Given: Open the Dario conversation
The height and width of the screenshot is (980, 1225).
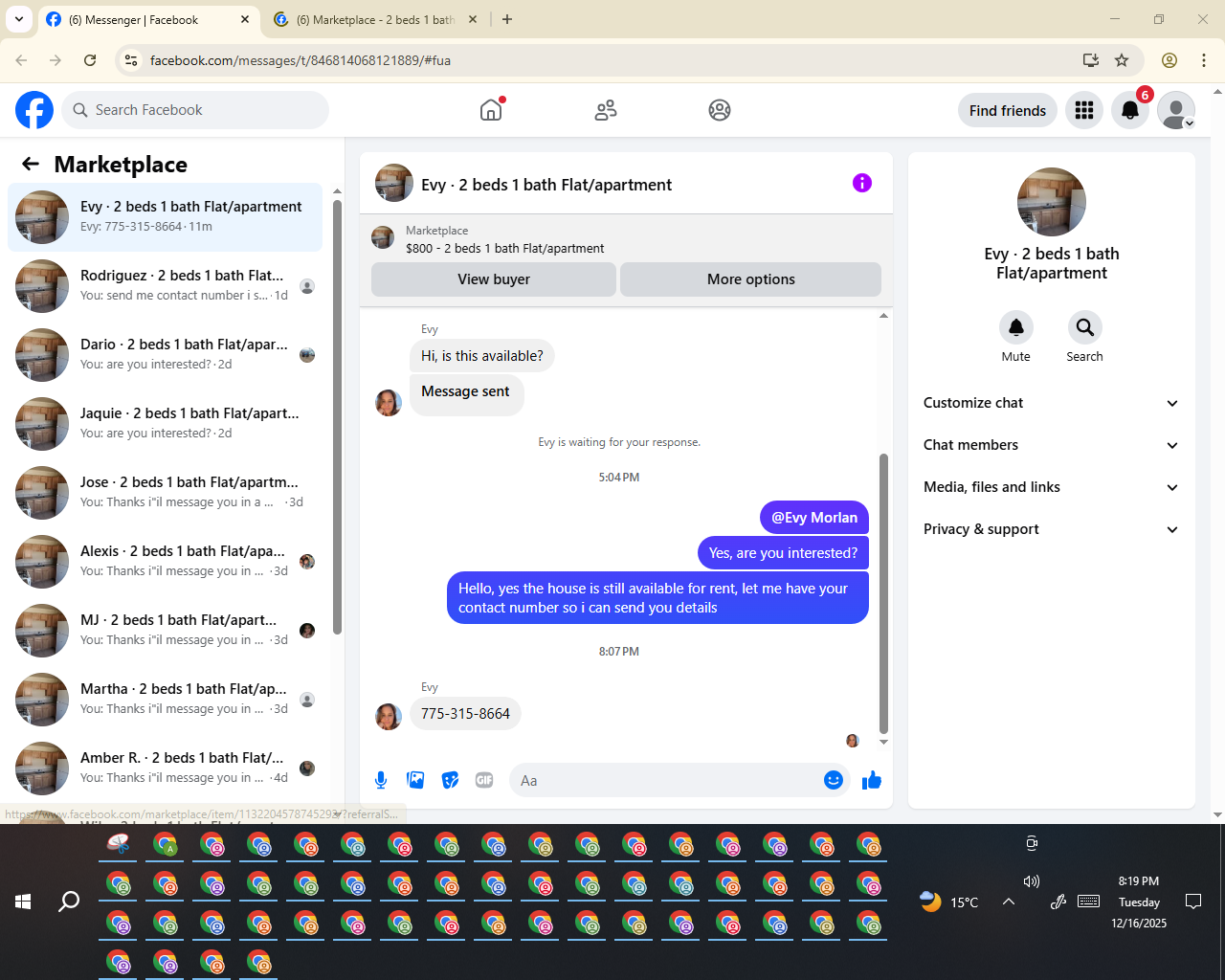Looking at the screenshot, I should tap(166, 355).
